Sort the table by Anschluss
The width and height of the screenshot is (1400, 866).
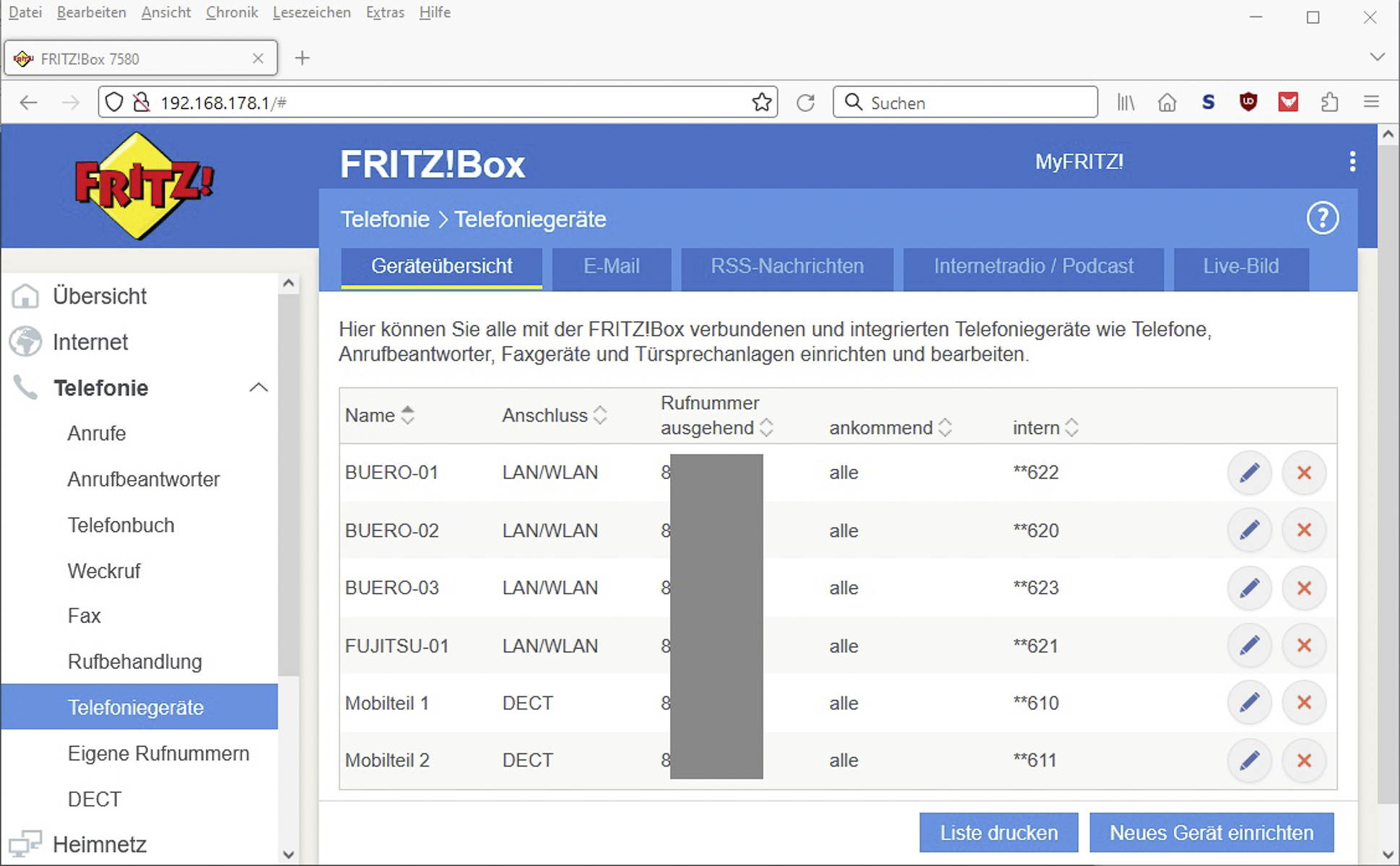pos(554,416)
